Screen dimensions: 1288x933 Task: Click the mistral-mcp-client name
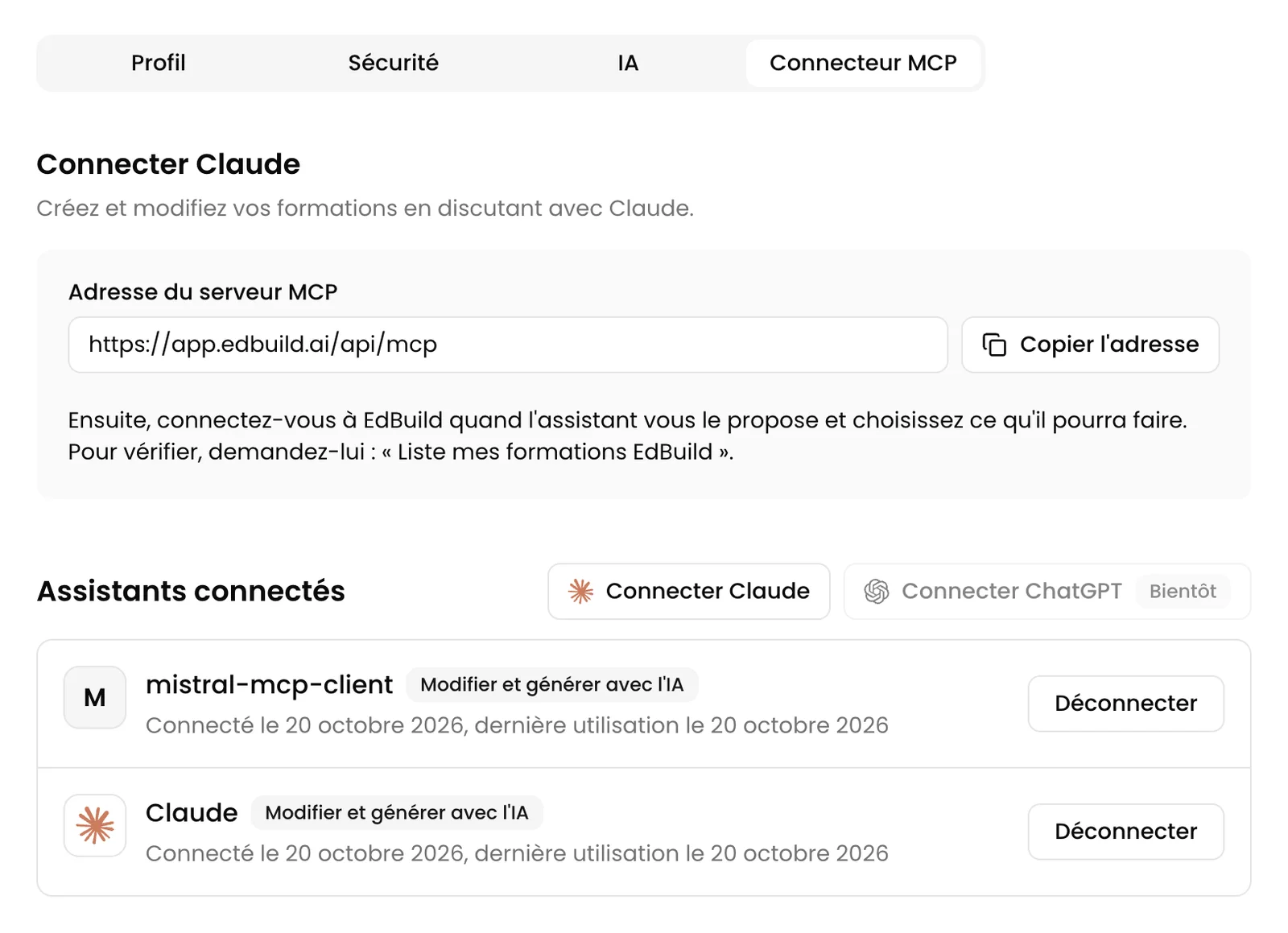[269, 685]
